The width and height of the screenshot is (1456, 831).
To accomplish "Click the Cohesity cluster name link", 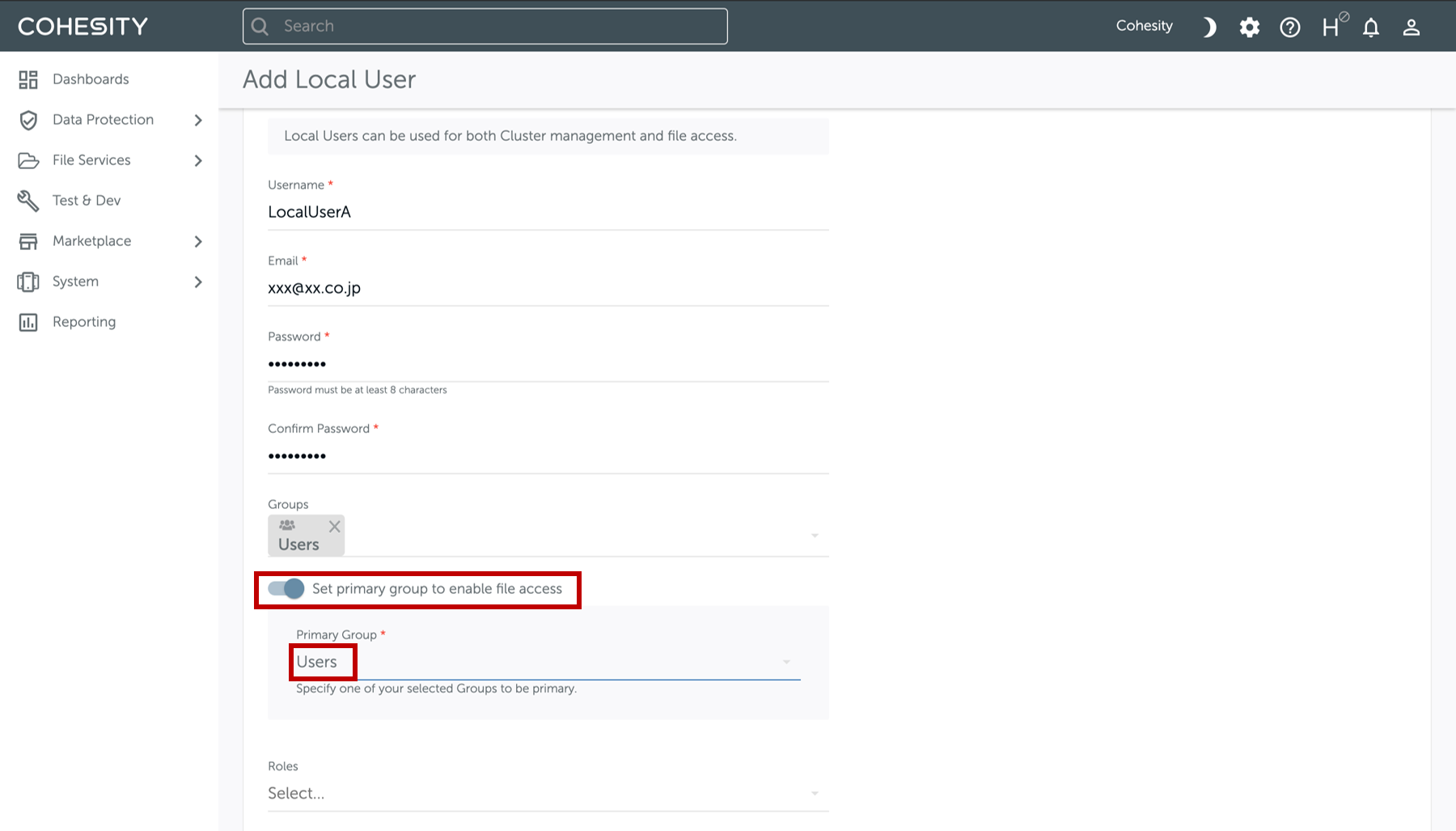I will pyautogui.click(x=1144, y=26).
